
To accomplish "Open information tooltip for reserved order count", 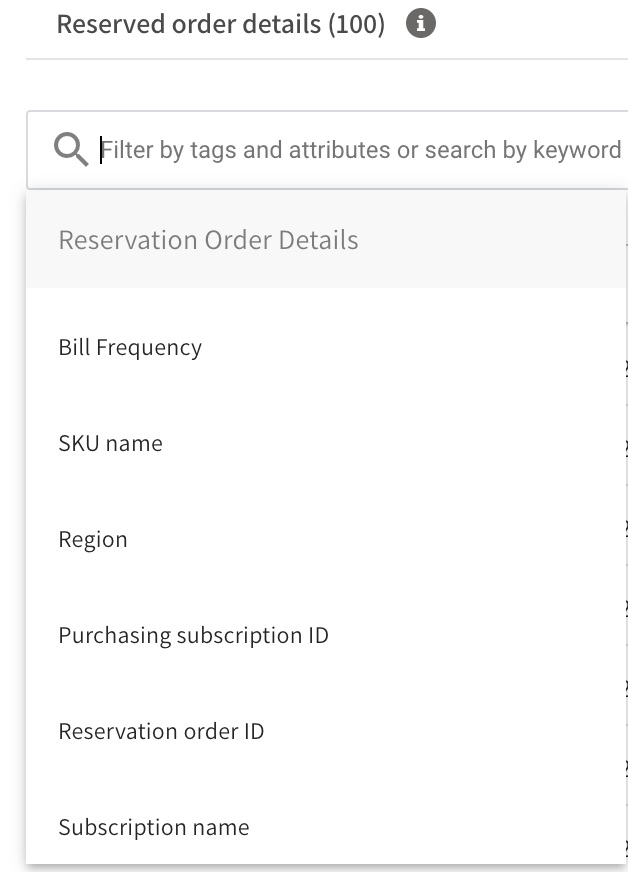I will click(421, 25).
